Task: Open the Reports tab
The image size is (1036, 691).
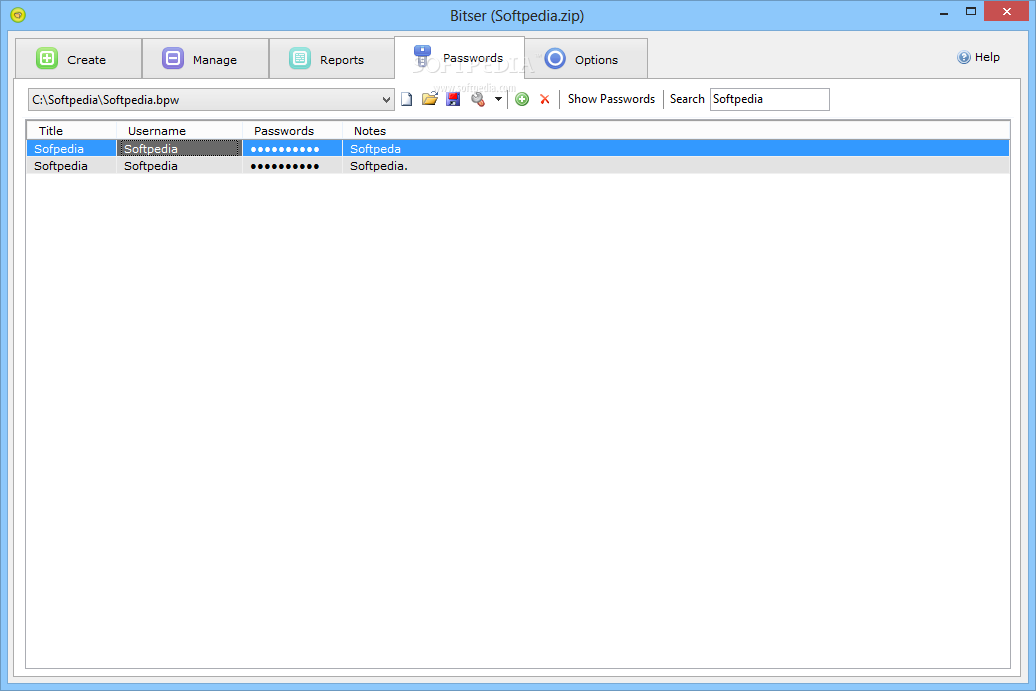Action: pos(332,59)
